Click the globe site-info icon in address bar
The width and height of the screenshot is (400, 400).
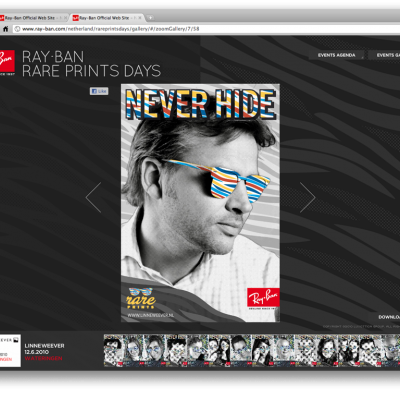click(x=17, y=29)
